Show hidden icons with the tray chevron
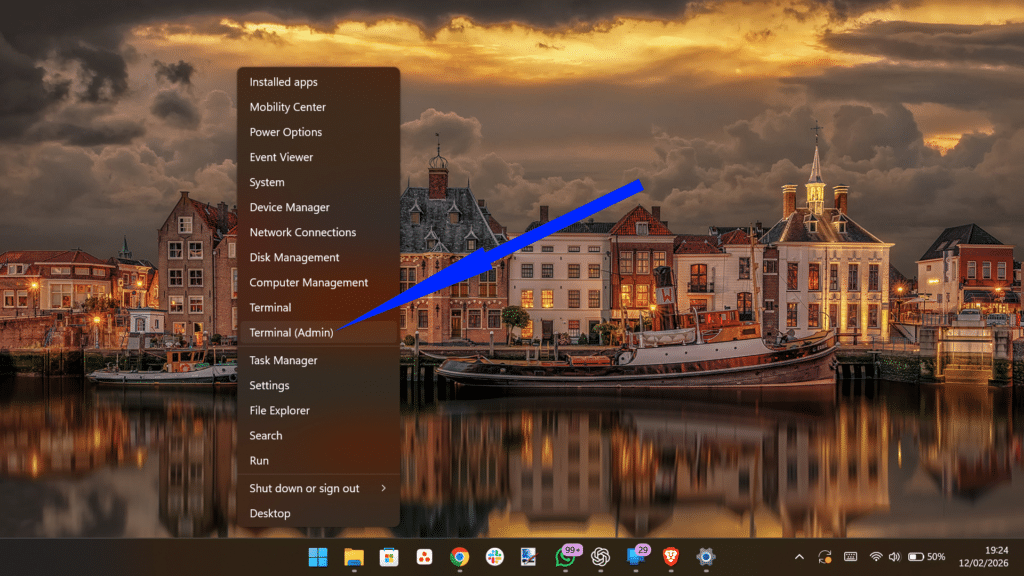 point(799,557)
